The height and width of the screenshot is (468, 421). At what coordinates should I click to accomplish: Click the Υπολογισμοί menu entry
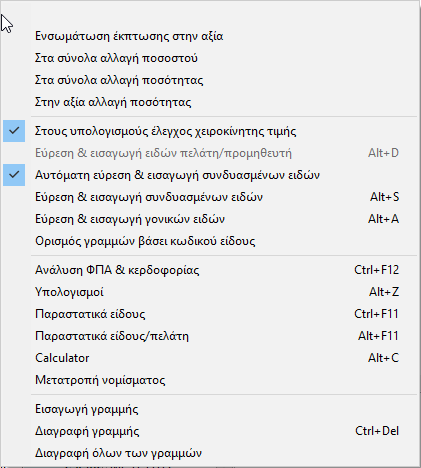[x=210, y=292]
